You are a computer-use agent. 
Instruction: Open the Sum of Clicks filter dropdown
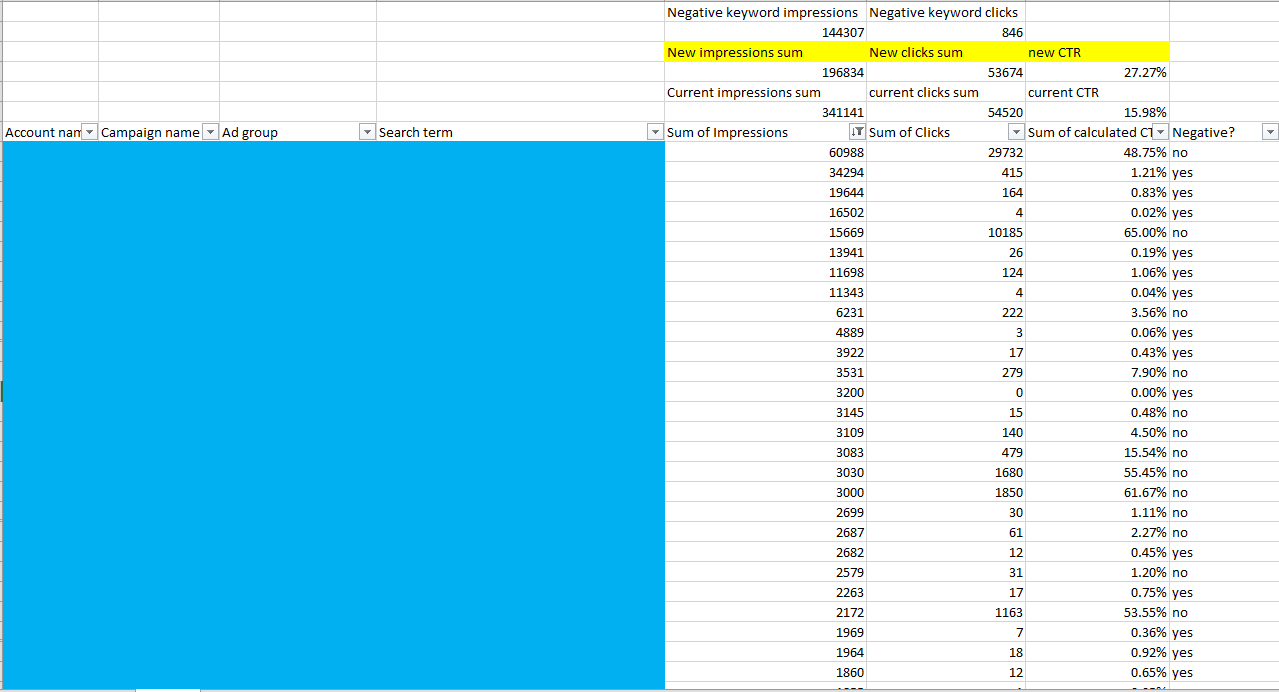(x=1016, y=132)
